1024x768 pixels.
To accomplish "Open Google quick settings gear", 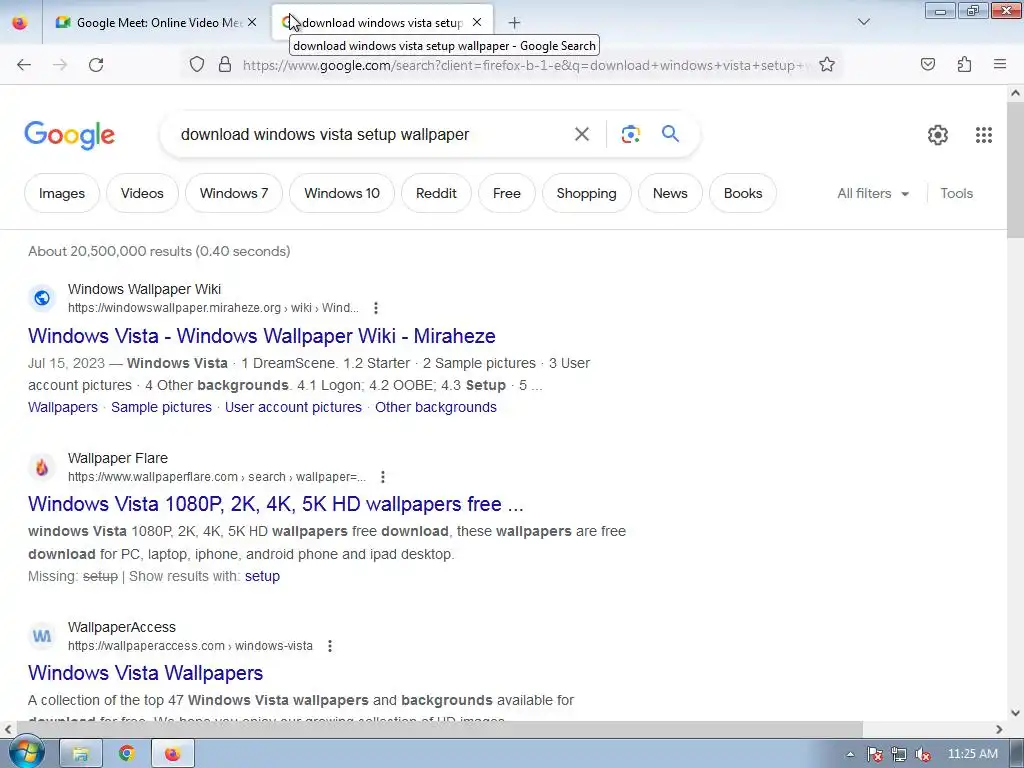I will 938,135.
